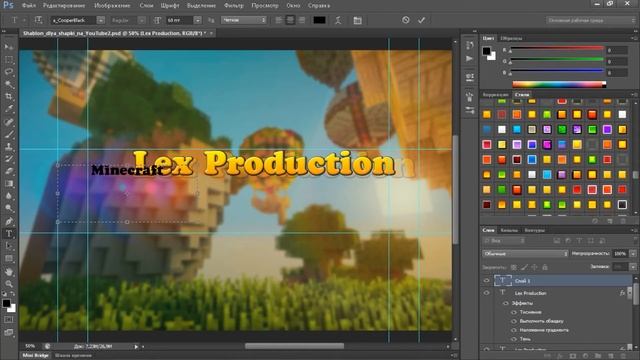Select the Horizontal Type tool
Screen dimensions: 640x360
pyautogui.click(x=9, y=234)
